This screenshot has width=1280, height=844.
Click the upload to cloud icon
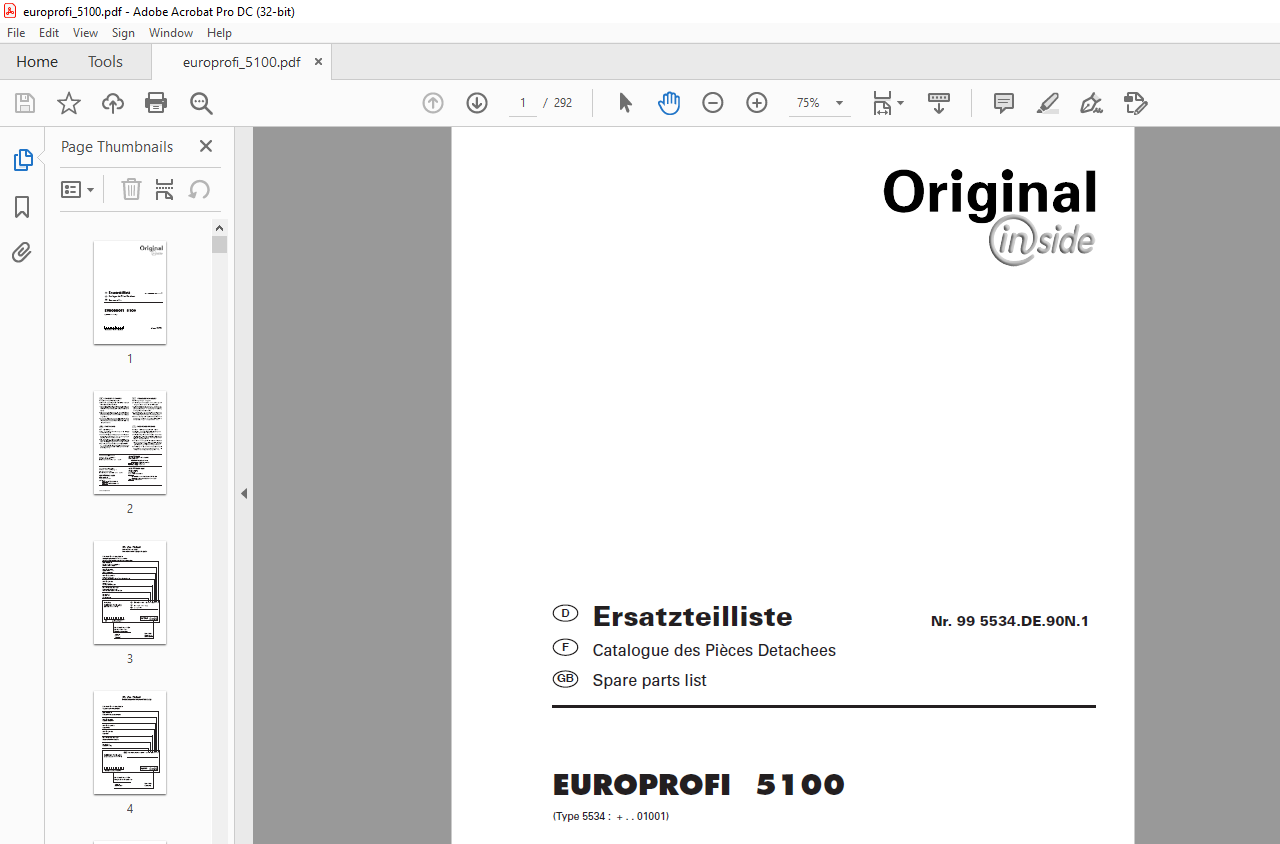point(113,103)
